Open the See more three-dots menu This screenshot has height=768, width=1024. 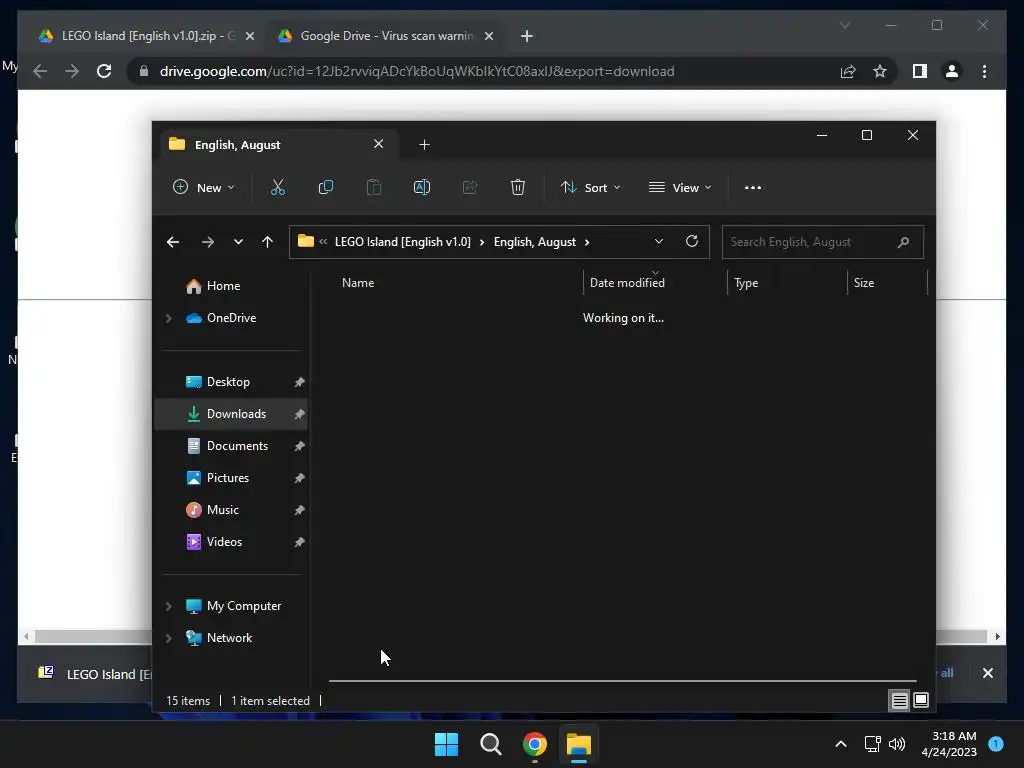point(752,187)
